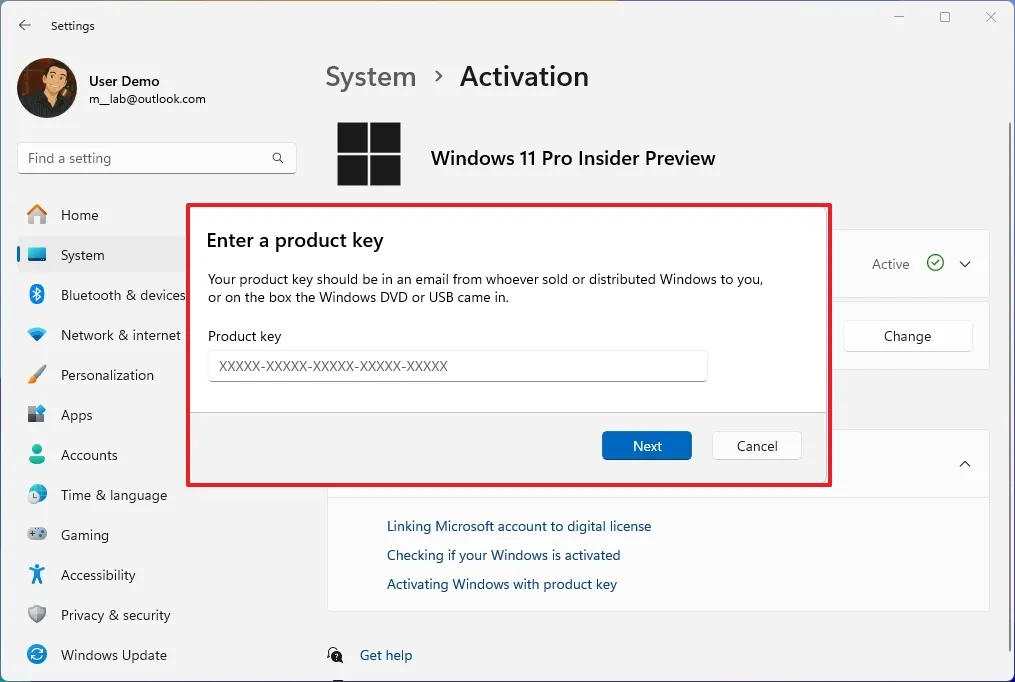Open Linking Microsoft account to digital license
The image size is (1015, 682).
click(x=519, y=526)
